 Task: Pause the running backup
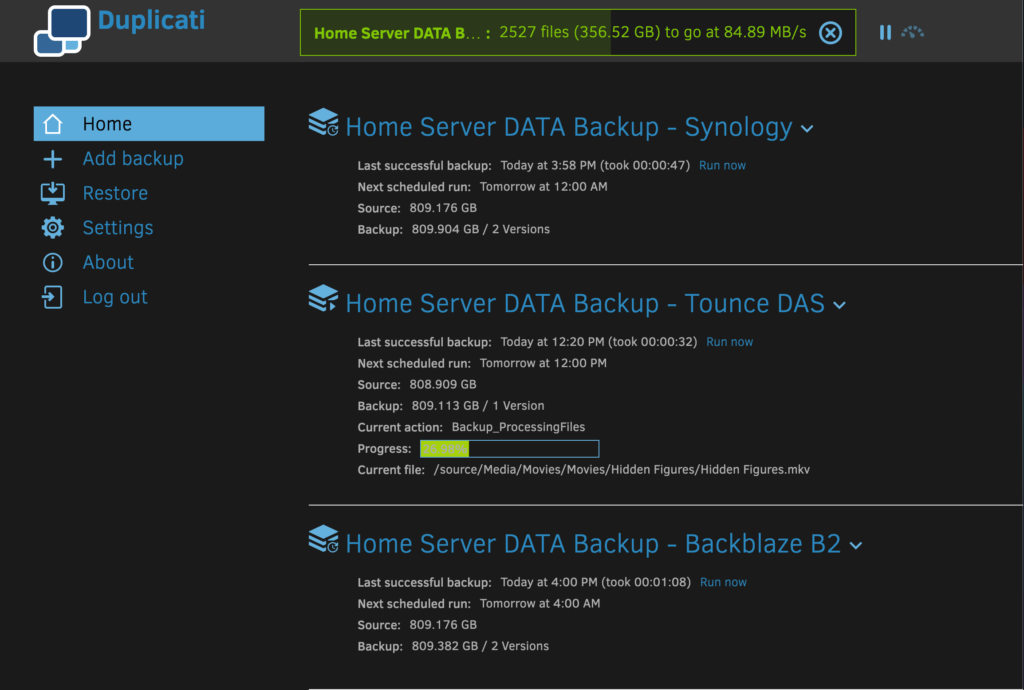885,33
